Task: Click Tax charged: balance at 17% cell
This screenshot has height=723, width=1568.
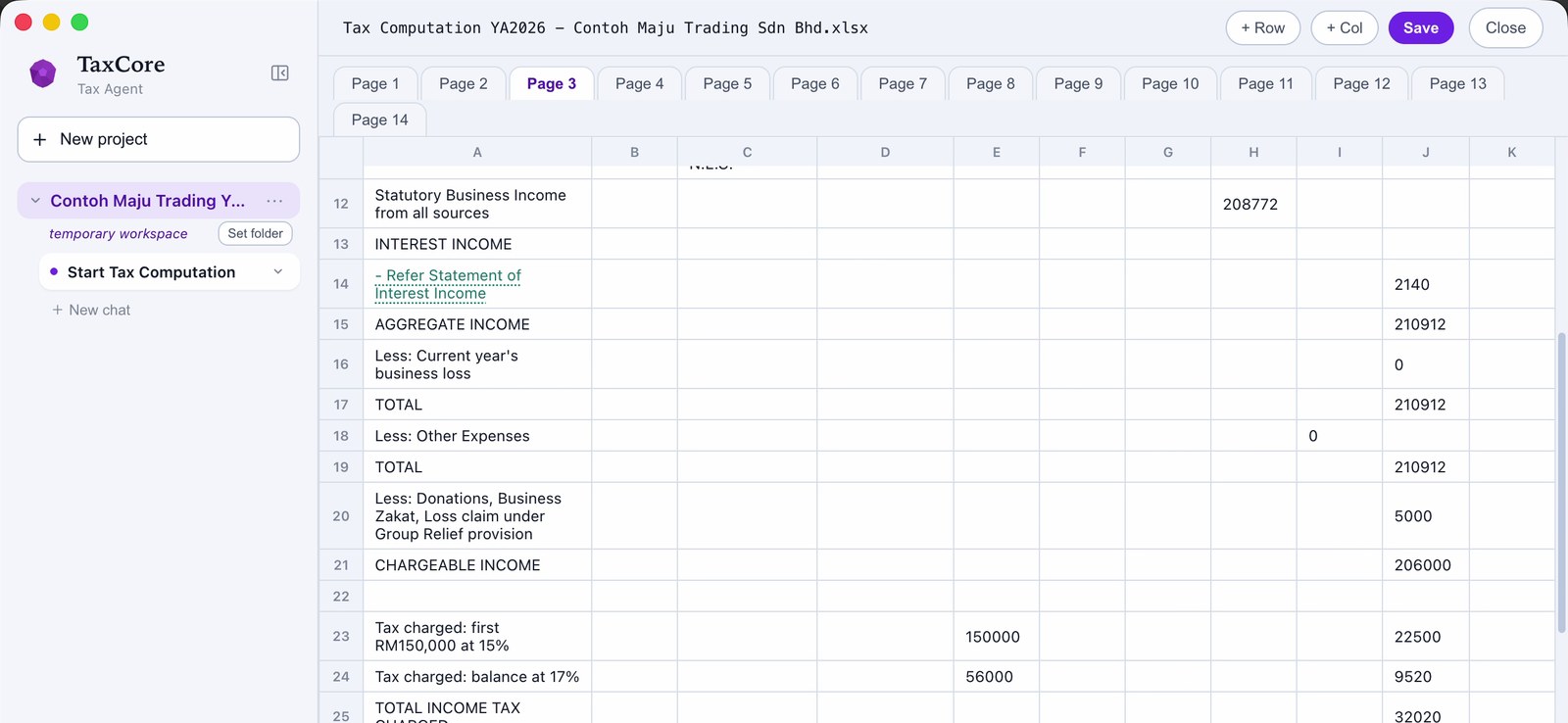Action: pyautogui.click(x=477, y=677)
